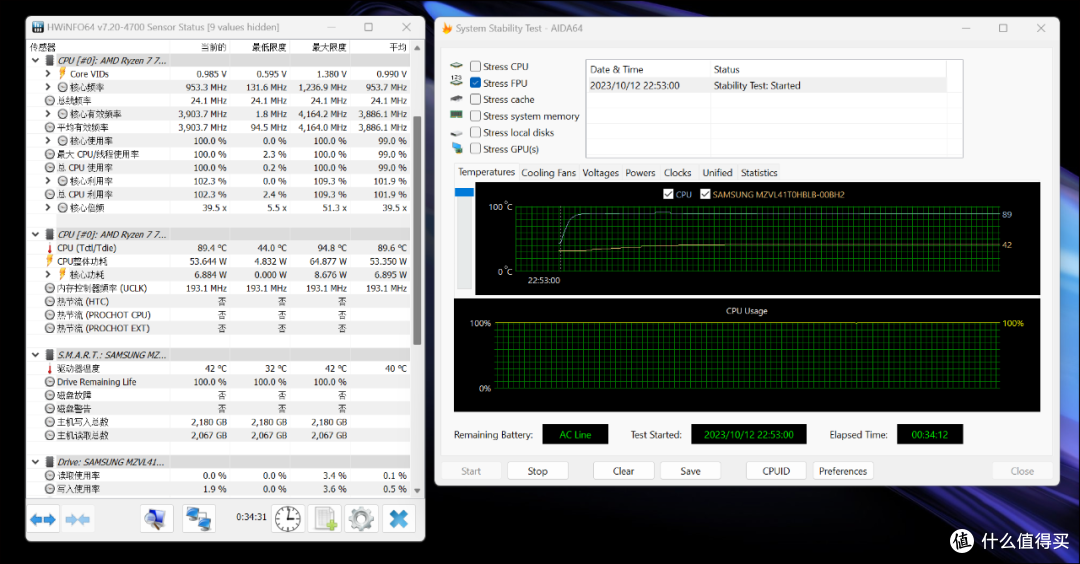
Task: Click HWiNFO scrollbar down arrow
Action: tap(417, 490)
